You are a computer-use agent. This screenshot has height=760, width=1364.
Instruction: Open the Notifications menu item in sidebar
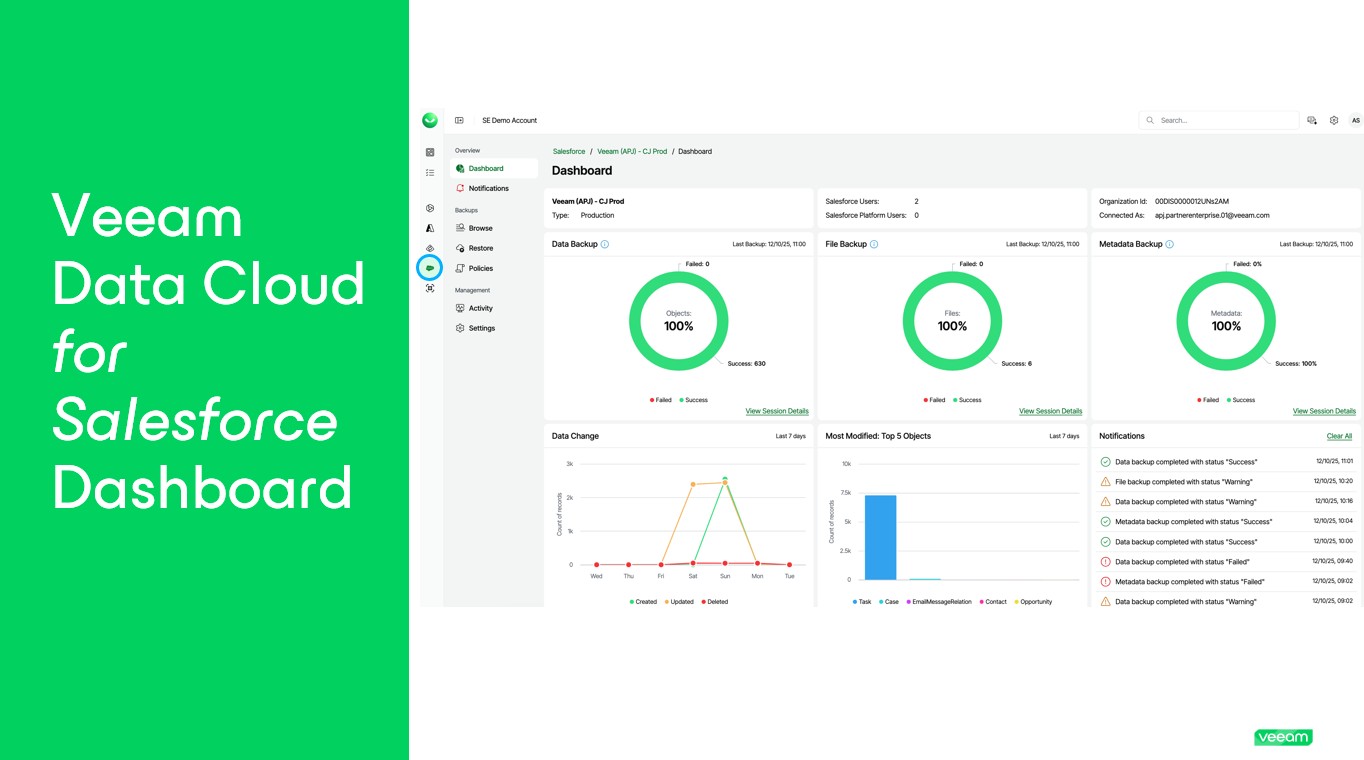(x=488, y=188)
